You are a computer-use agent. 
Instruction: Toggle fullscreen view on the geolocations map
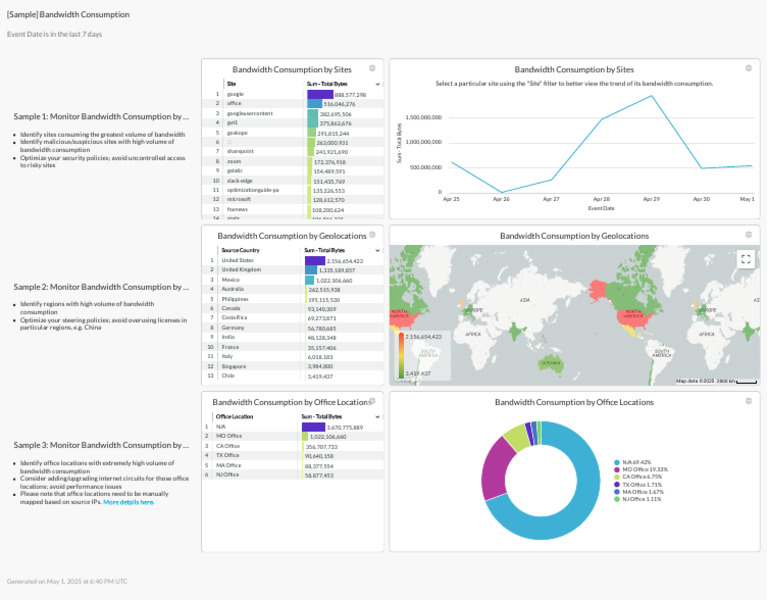tap(745, 259)
